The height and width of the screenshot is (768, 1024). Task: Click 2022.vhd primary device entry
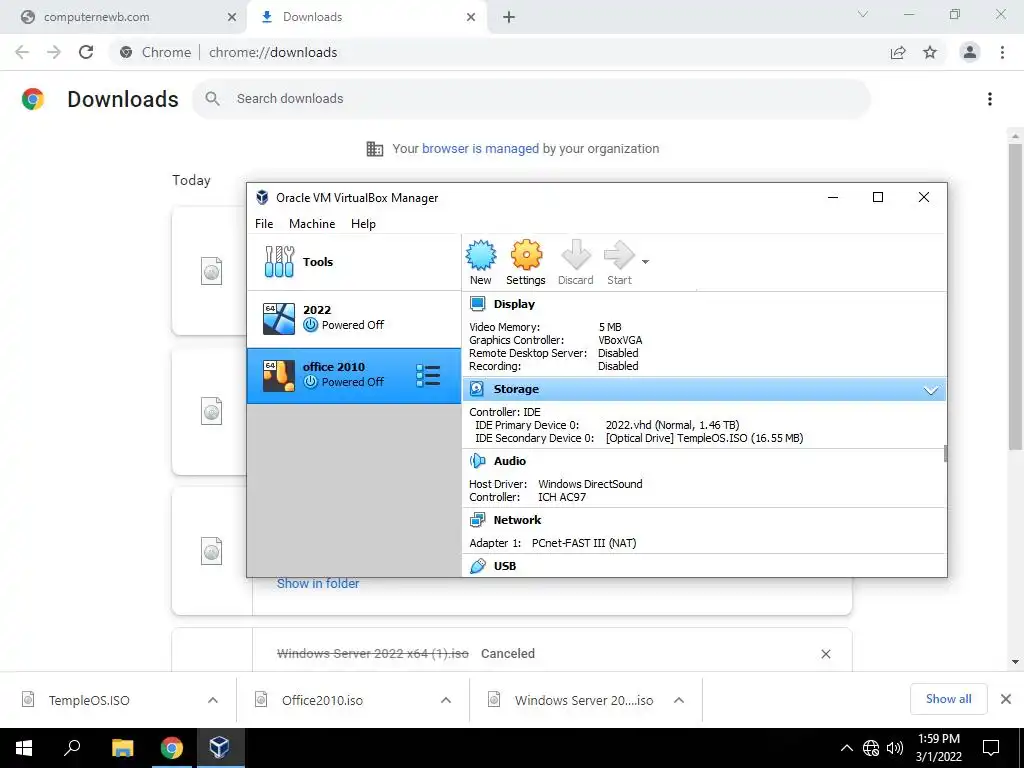pyautogui.click(x=672, y=425)
